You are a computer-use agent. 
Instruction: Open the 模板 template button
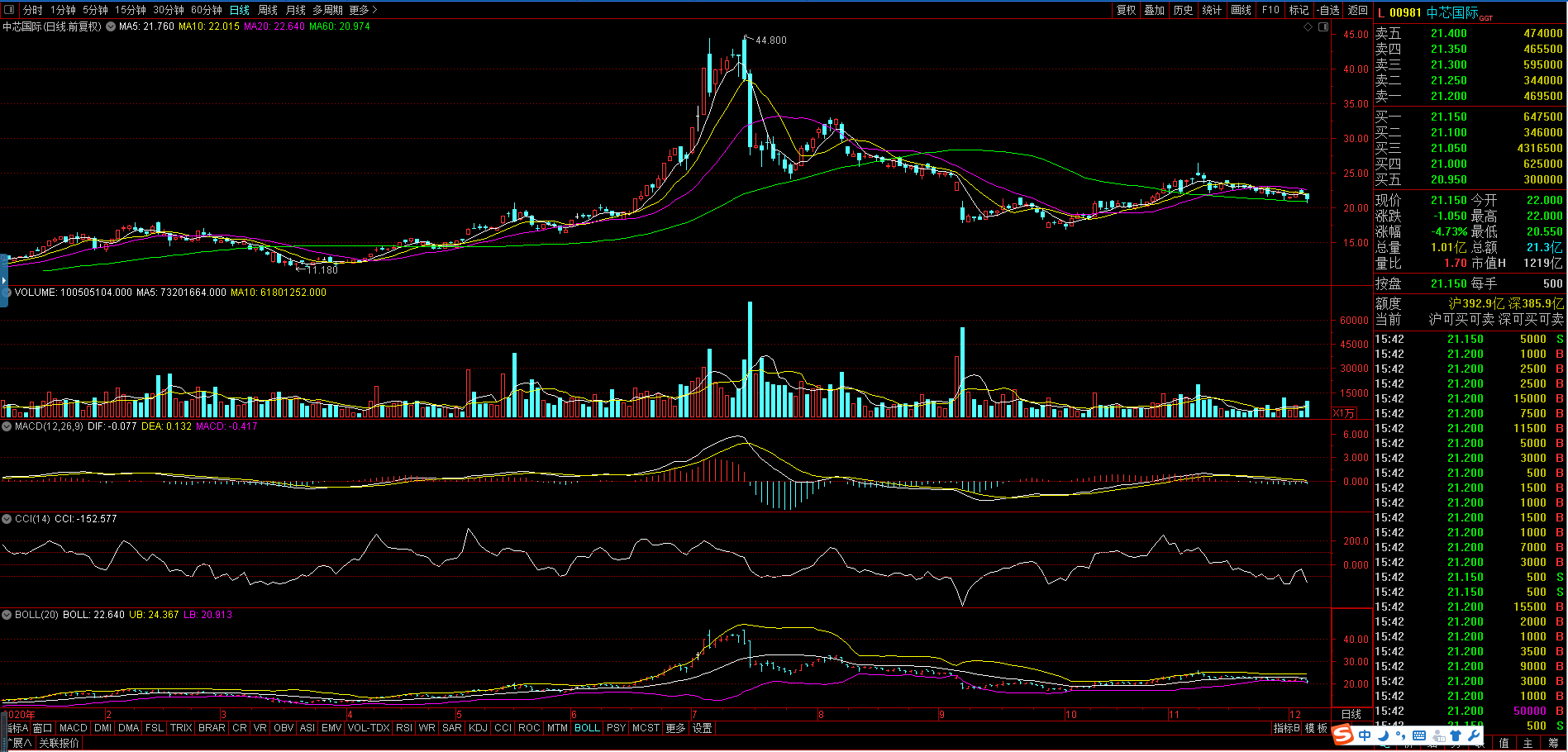(x=1317, y=728)
